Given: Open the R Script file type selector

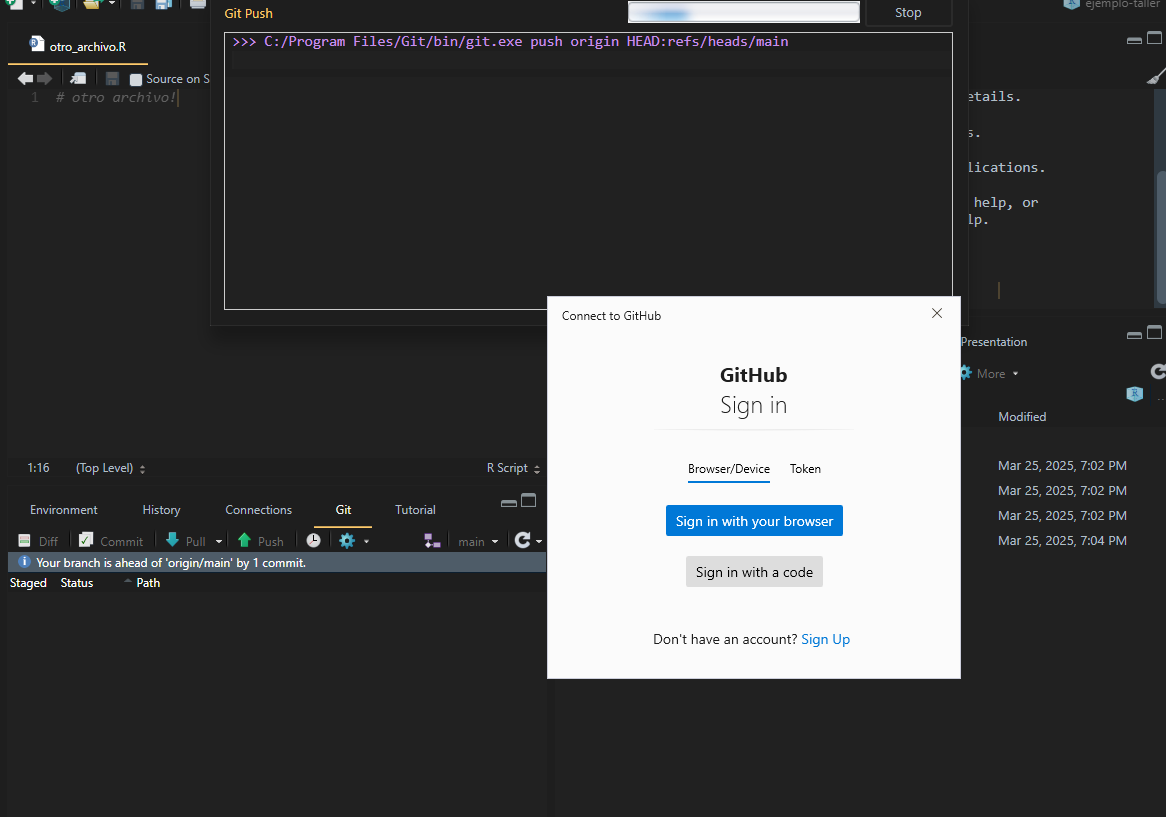Looking at the screenshot, I should pyautogui.click(x=513, y=468).
